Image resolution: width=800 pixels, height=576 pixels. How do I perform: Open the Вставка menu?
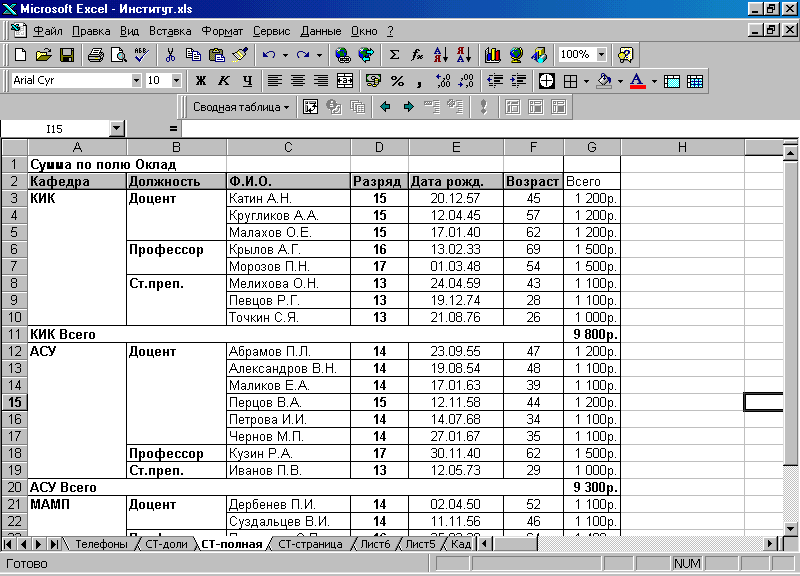point(170,31)
